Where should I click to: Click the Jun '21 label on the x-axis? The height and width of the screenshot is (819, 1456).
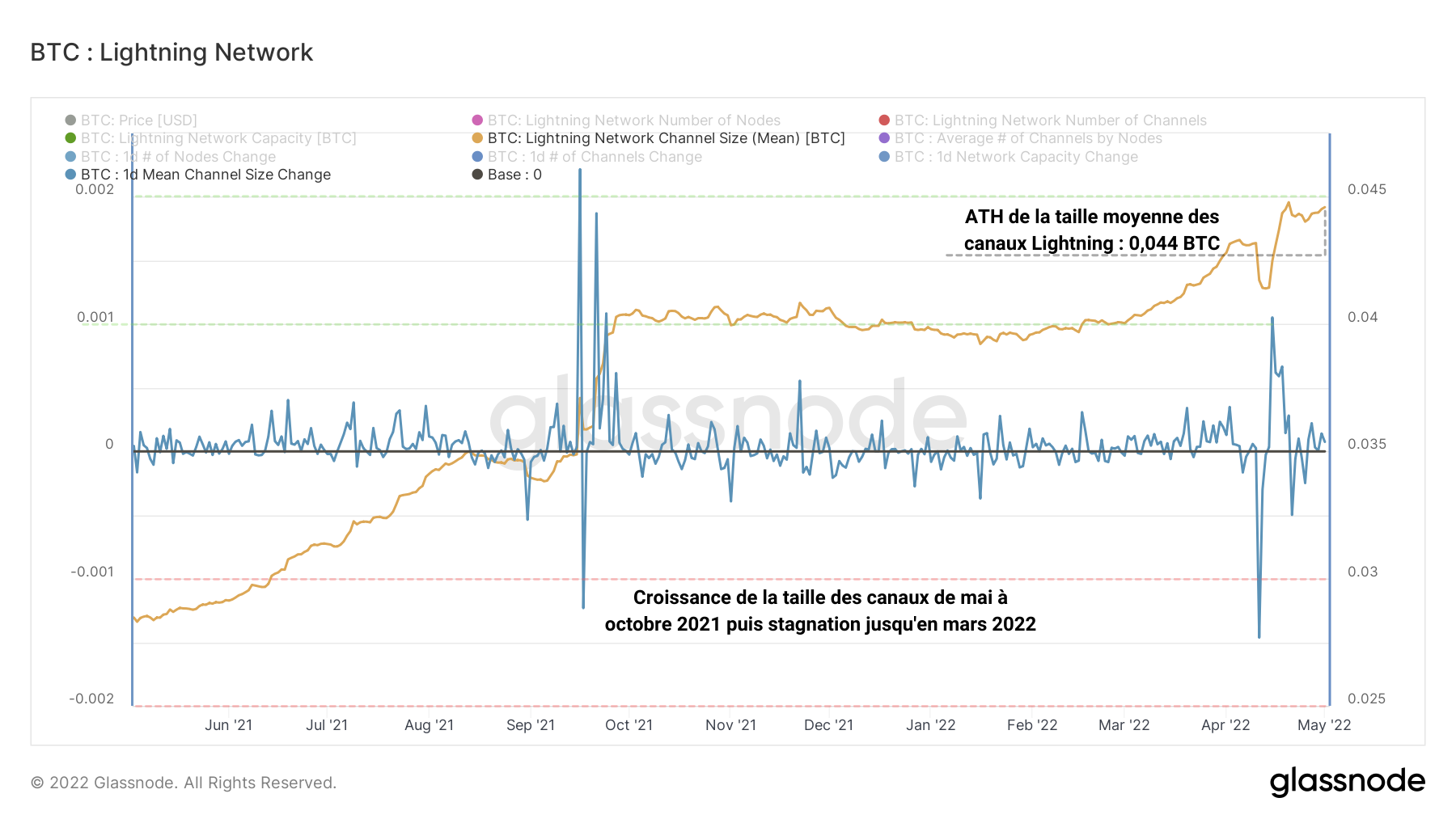pos(228,725)
